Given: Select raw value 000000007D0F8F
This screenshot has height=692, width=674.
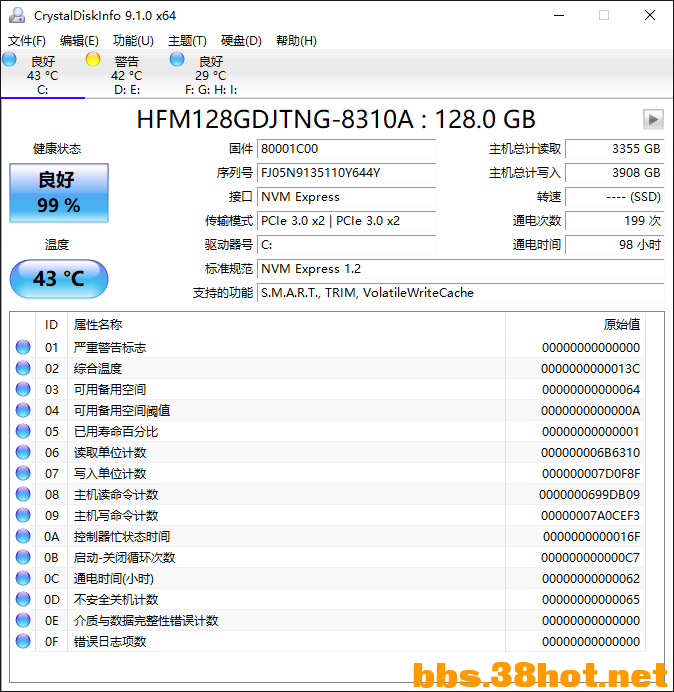Looking at the screenshot, I should pos(591,474).
